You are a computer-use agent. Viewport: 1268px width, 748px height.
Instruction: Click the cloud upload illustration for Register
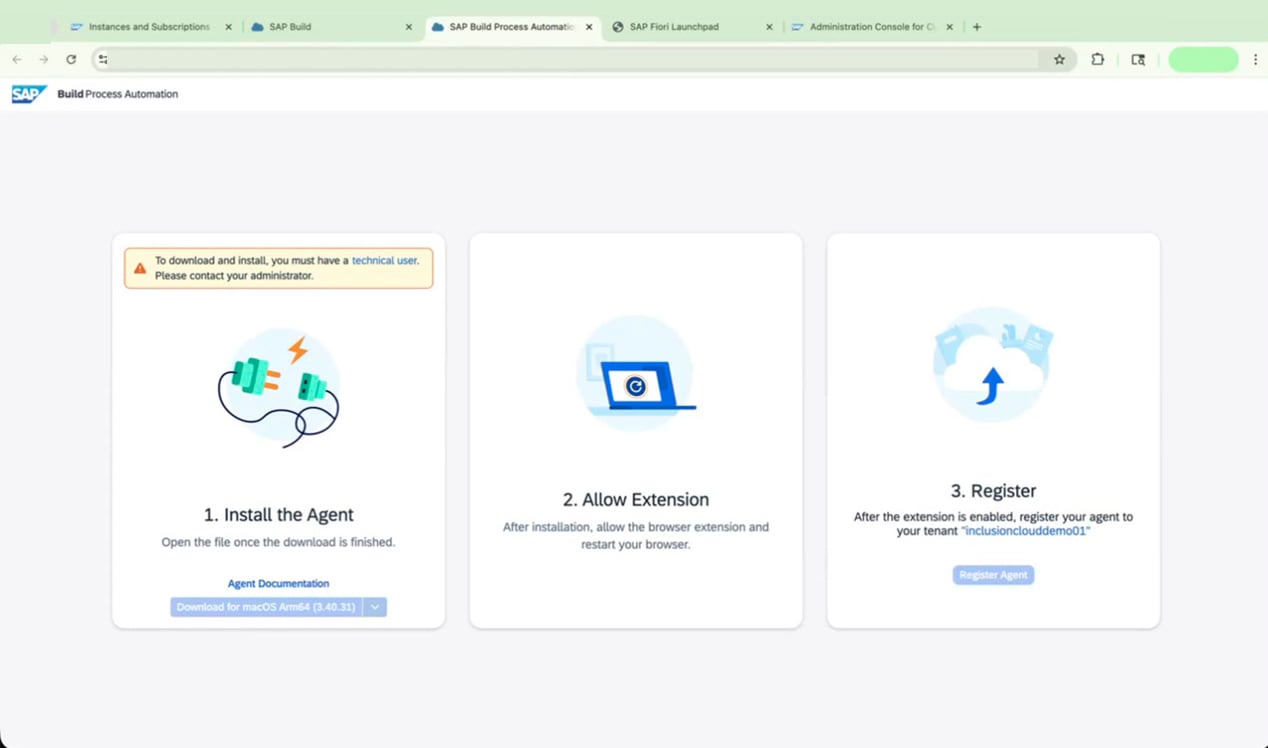pos(993,364)
